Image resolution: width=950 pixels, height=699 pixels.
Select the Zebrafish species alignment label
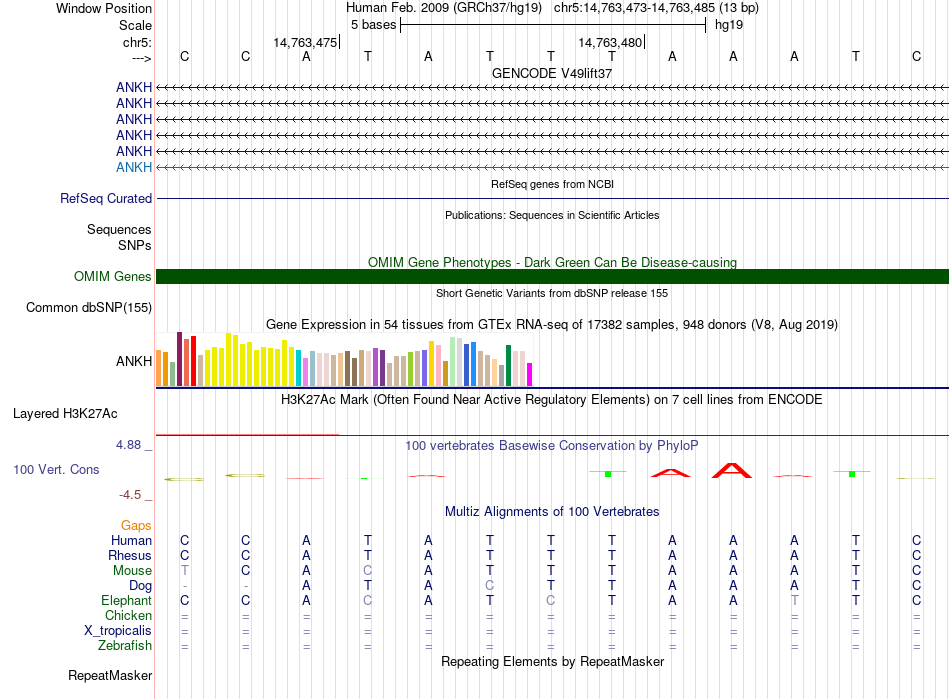pos(125,646)
